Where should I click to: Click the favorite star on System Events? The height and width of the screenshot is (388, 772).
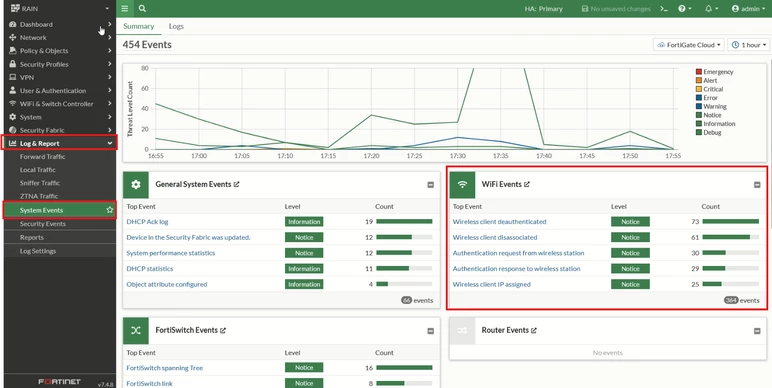click(110, 210)
